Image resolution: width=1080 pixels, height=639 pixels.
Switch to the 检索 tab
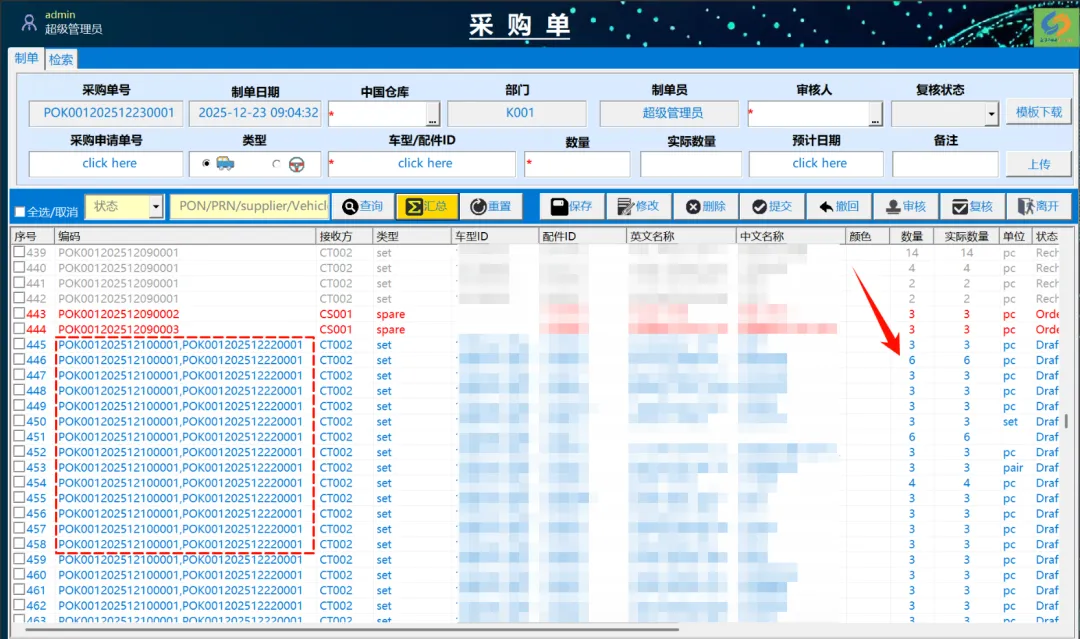point(61,59)
